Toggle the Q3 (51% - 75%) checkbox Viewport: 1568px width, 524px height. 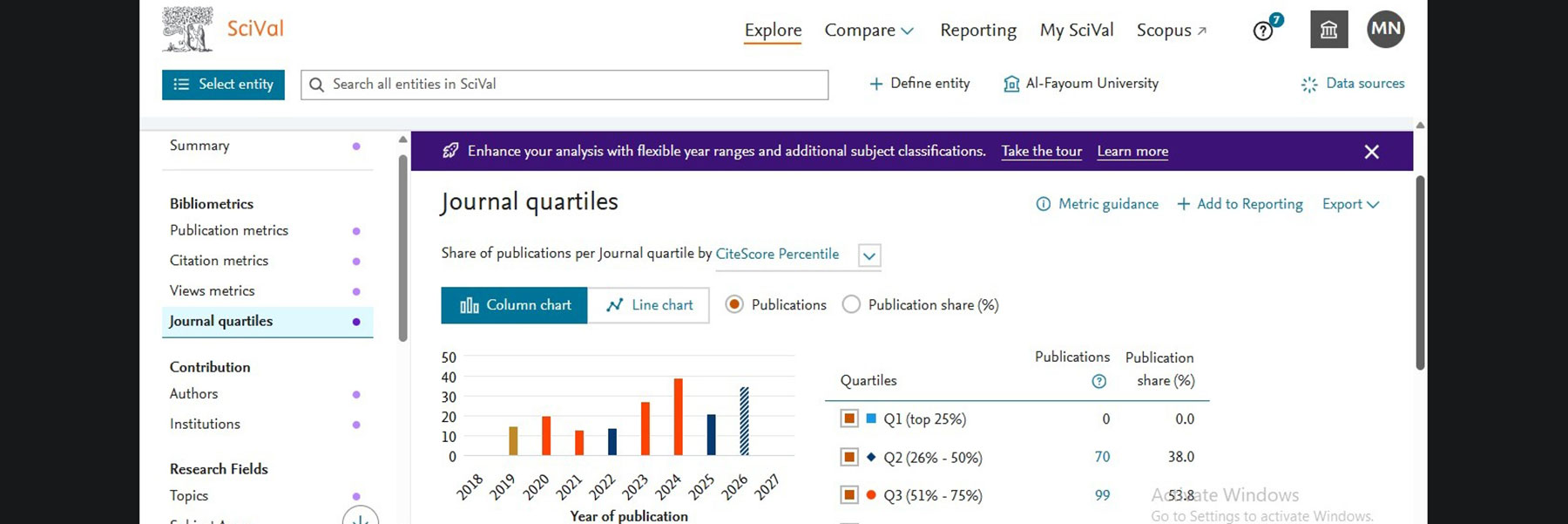849,495
